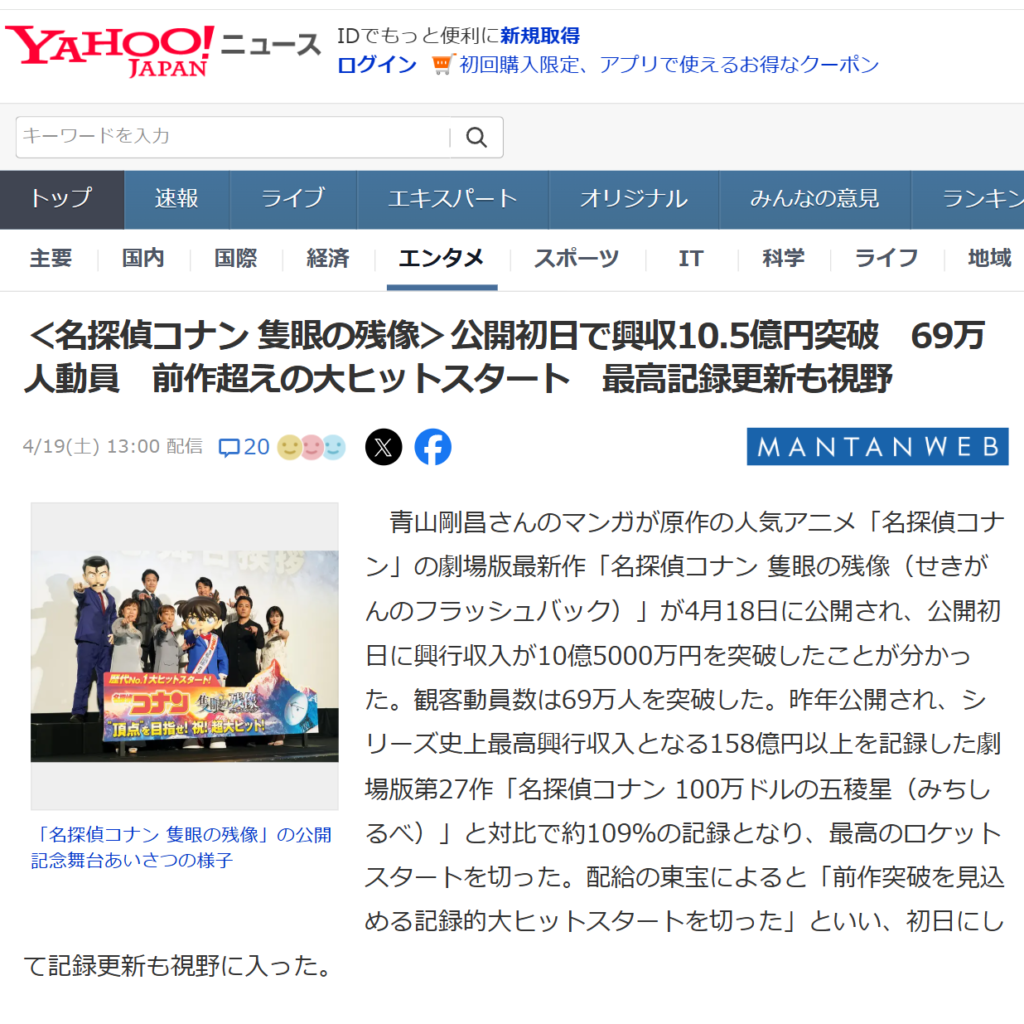Click the article headline about 名探偵コナン

[505, 357]
